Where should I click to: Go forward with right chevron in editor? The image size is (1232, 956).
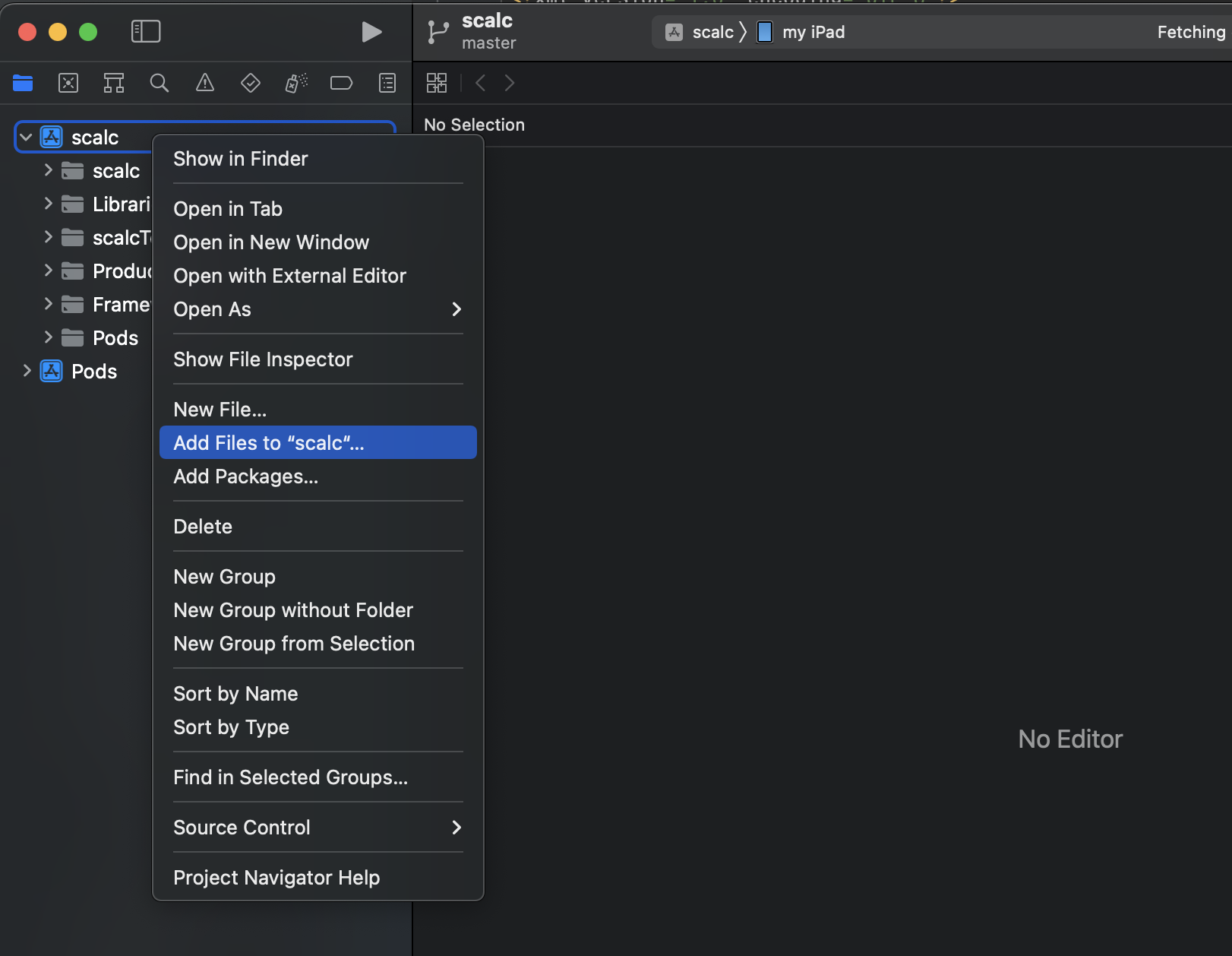(510, 83)
